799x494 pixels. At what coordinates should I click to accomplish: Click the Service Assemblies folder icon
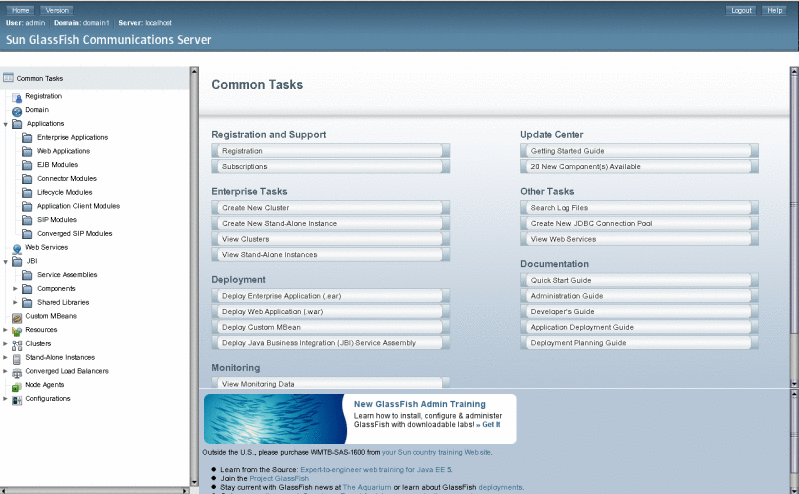[x=27, y=275]
